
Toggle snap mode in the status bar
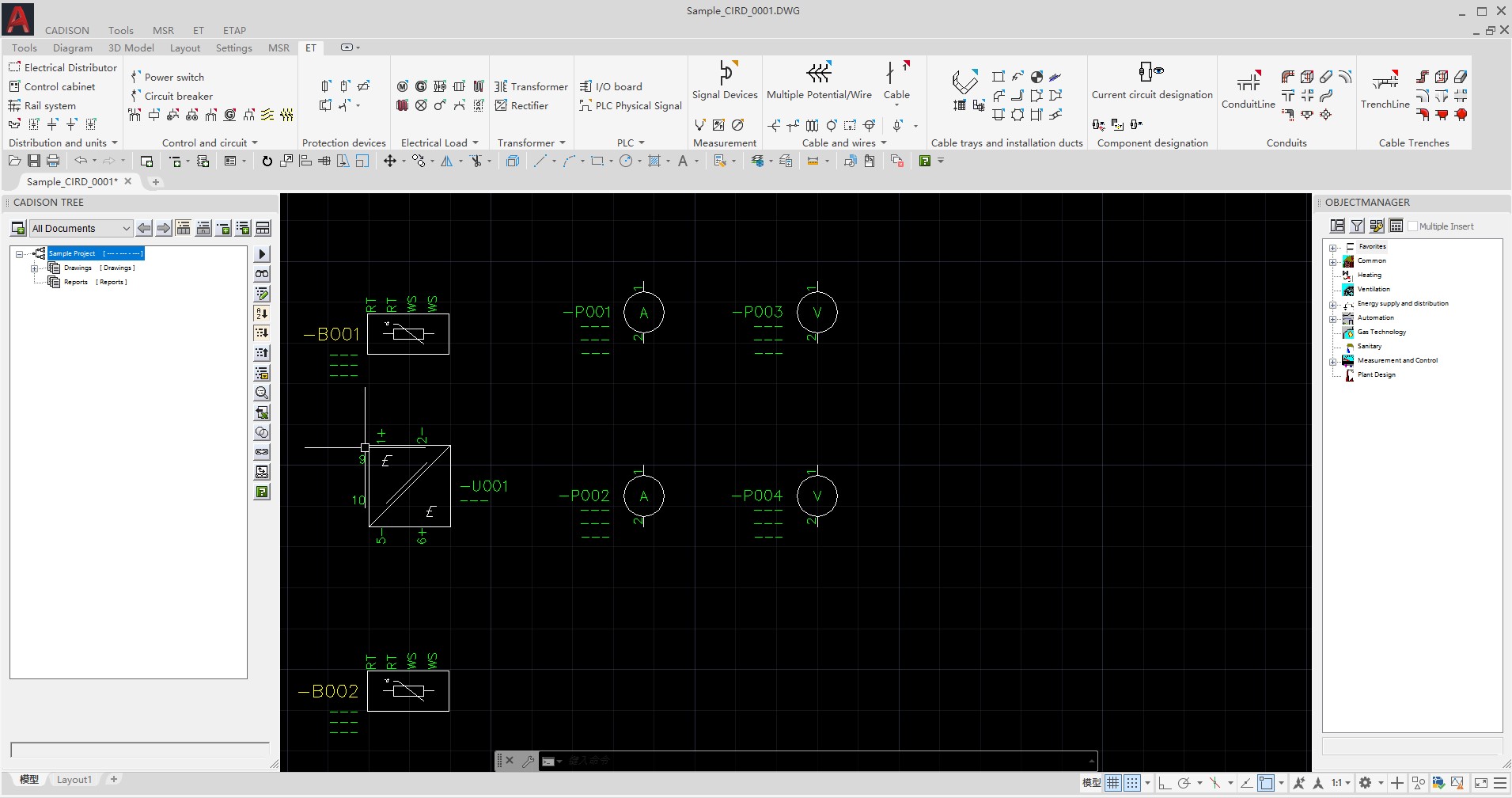(x=1132, y=783)
